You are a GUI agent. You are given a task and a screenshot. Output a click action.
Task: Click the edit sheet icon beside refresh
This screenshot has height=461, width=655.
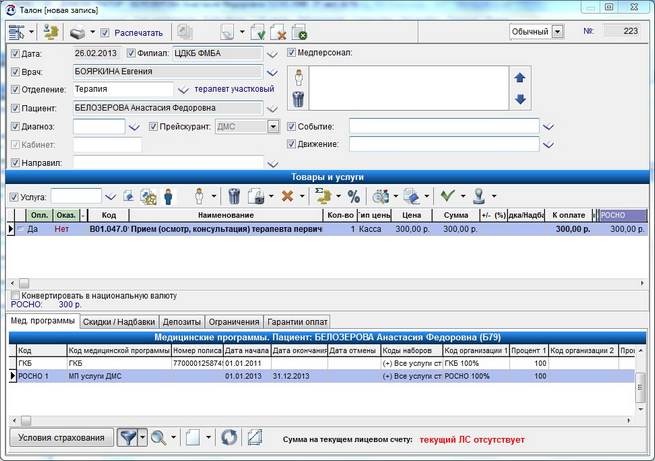(254, 437)
